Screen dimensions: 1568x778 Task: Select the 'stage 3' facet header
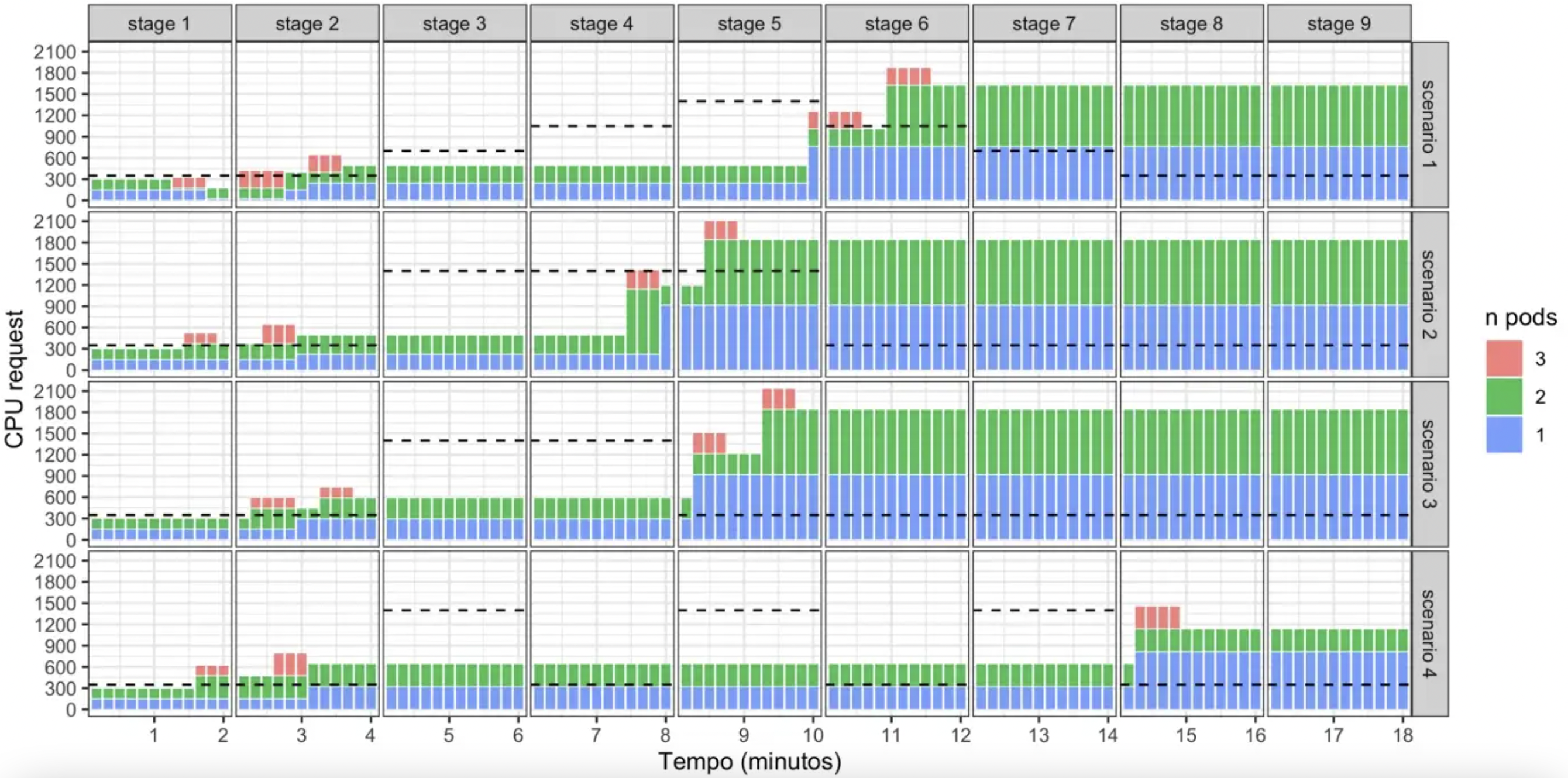pyautogui.click(x=455, y=24)
